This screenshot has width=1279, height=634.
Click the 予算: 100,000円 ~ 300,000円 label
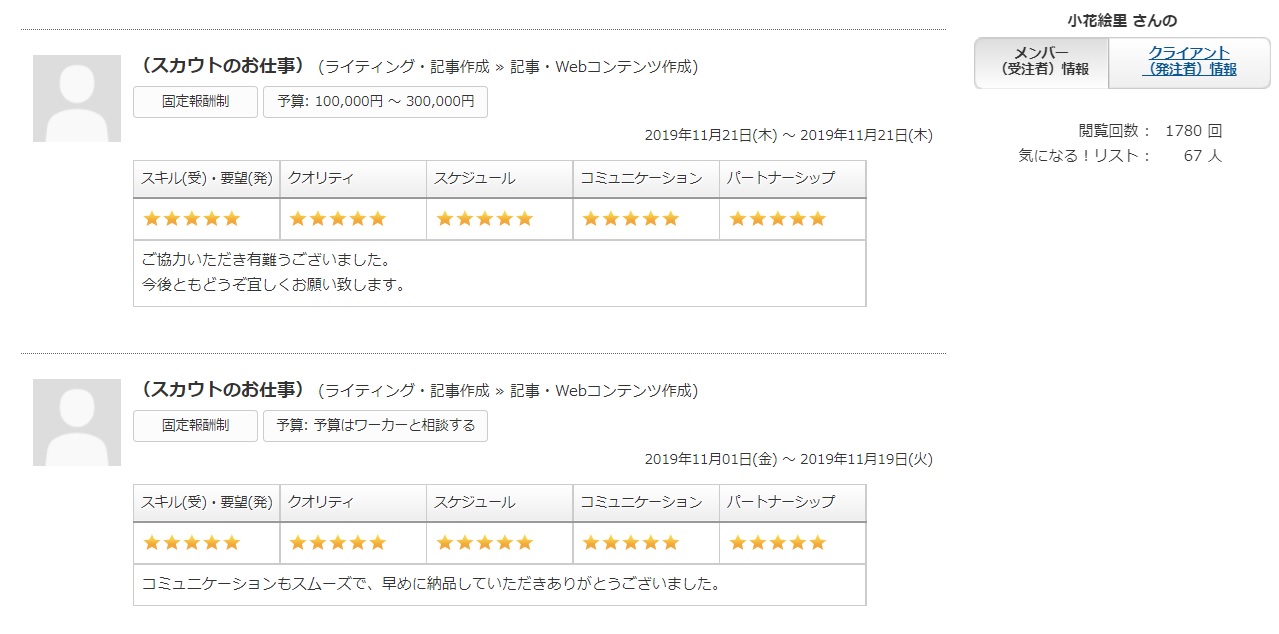tap(375, 102)
